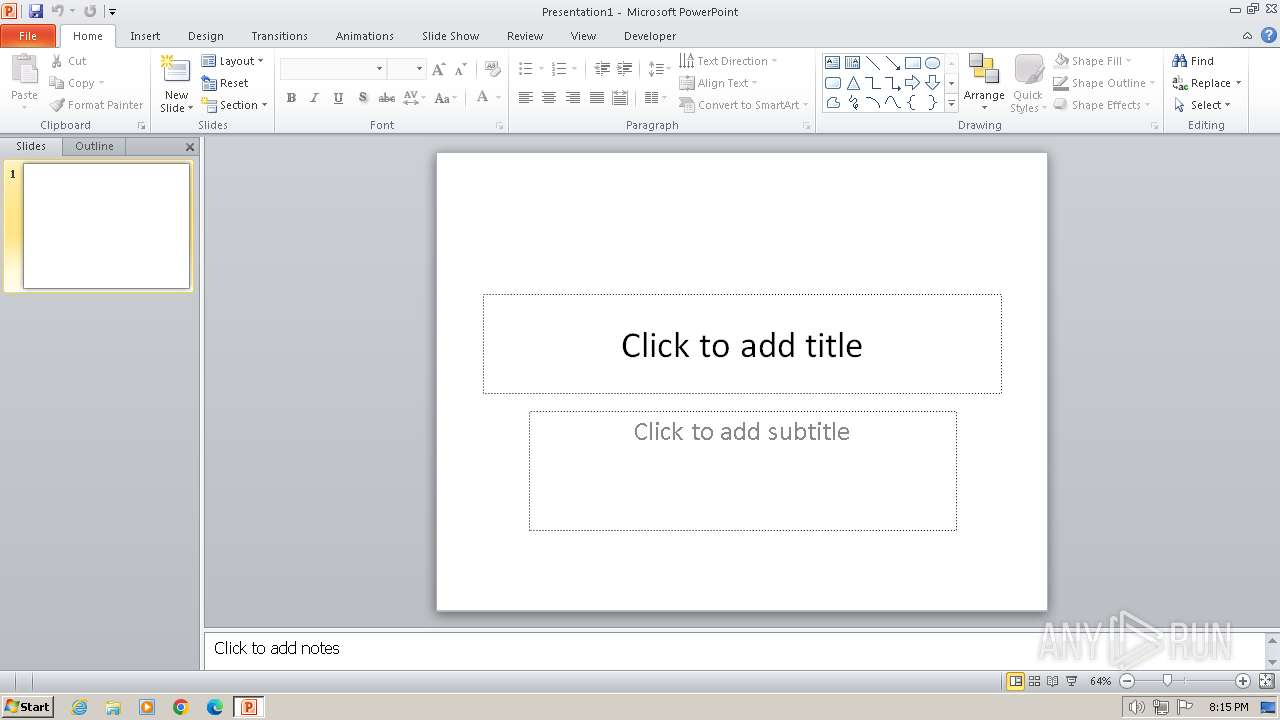Open Quick Styles gallery
The height and width of the screenshot is (720, 1280).
1027,82
